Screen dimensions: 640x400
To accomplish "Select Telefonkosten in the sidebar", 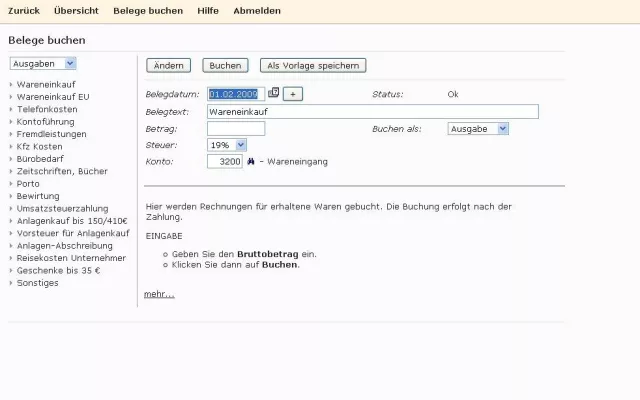I will point(46,109).
